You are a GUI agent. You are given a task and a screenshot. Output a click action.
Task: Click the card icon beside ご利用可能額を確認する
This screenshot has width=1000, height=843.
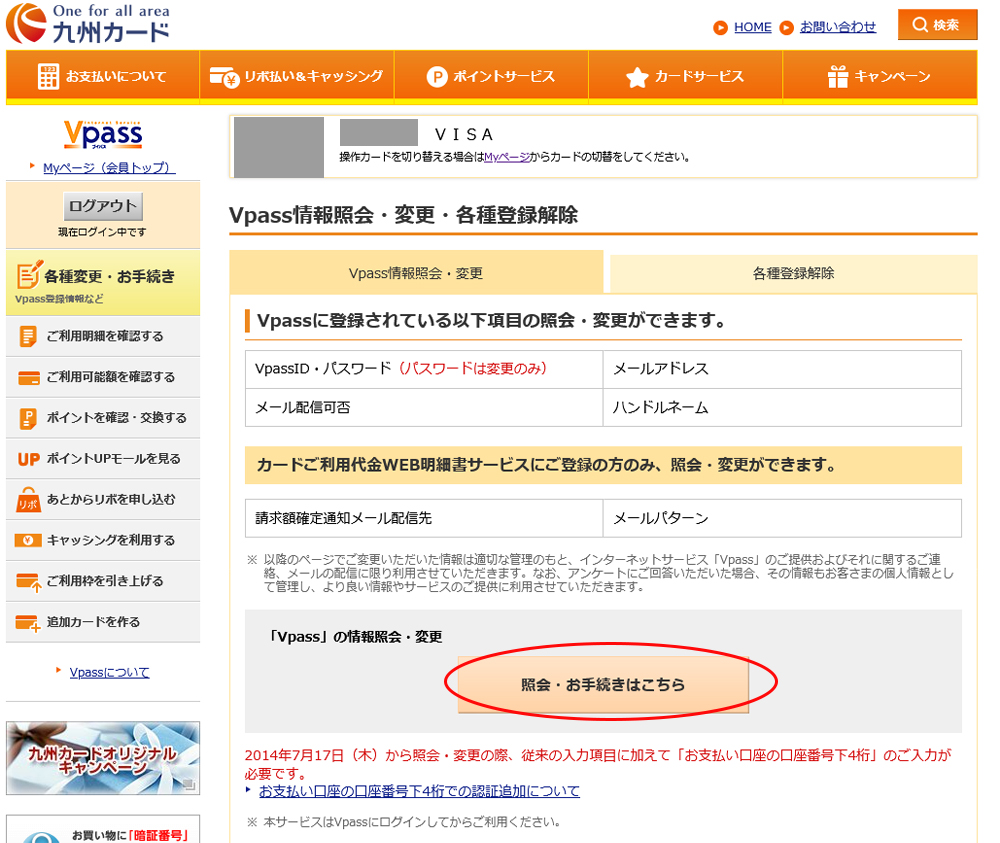(x=29, y=378)
